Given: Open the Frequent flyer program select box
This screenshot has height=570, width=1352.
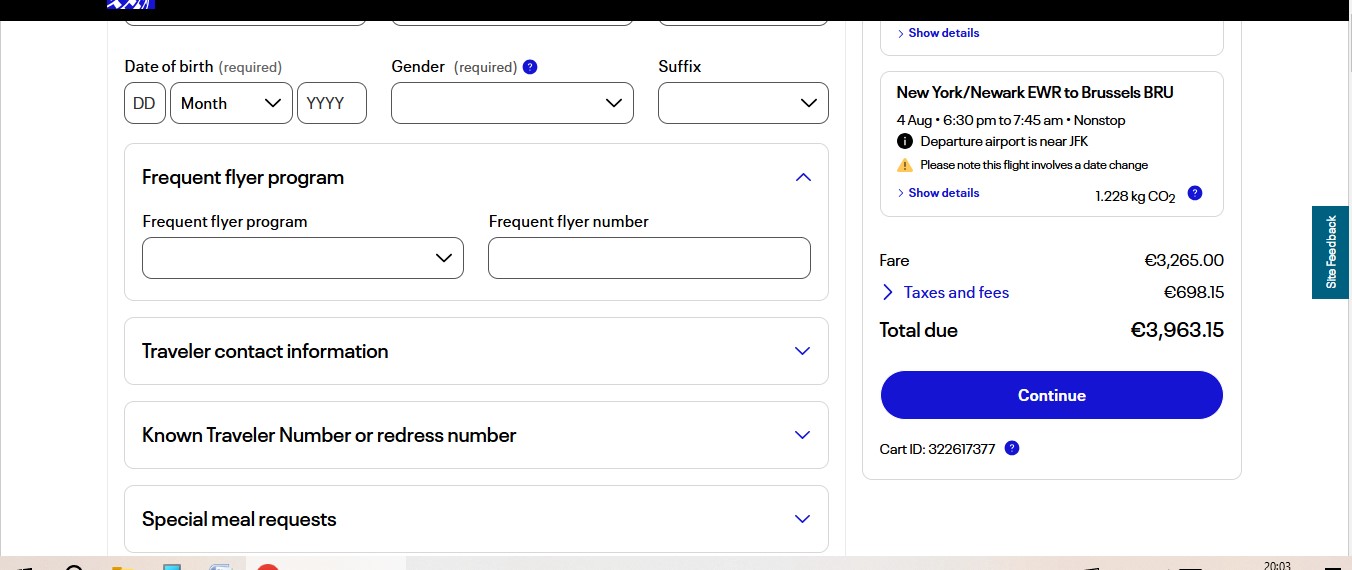Looking at the screenshot, I should (x=303, y=258).
